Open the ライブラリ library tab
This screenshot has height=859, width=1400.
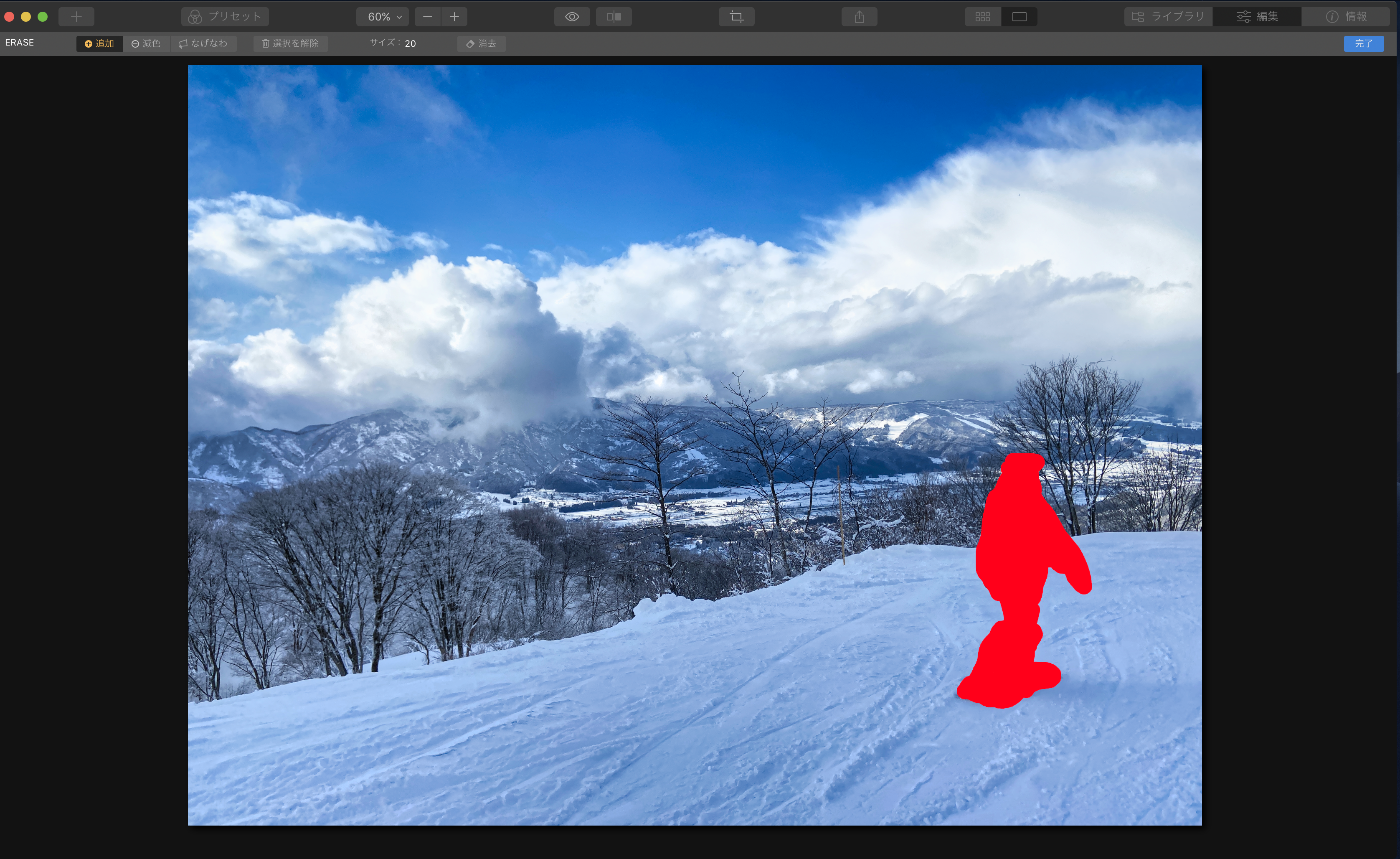[1168, 17]
